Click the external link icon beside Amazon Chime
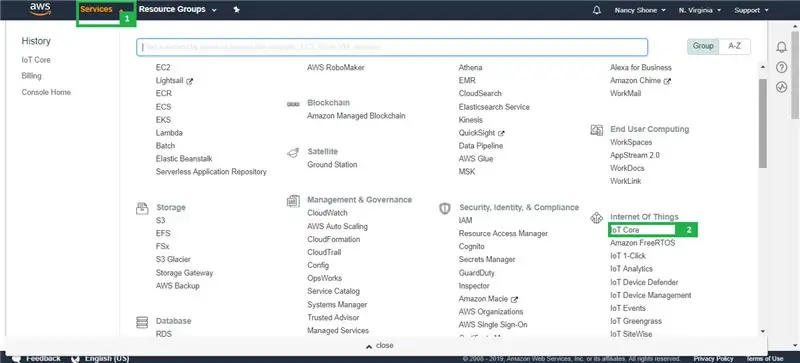The width and height of the screenshot is (800, 363). 667,81
